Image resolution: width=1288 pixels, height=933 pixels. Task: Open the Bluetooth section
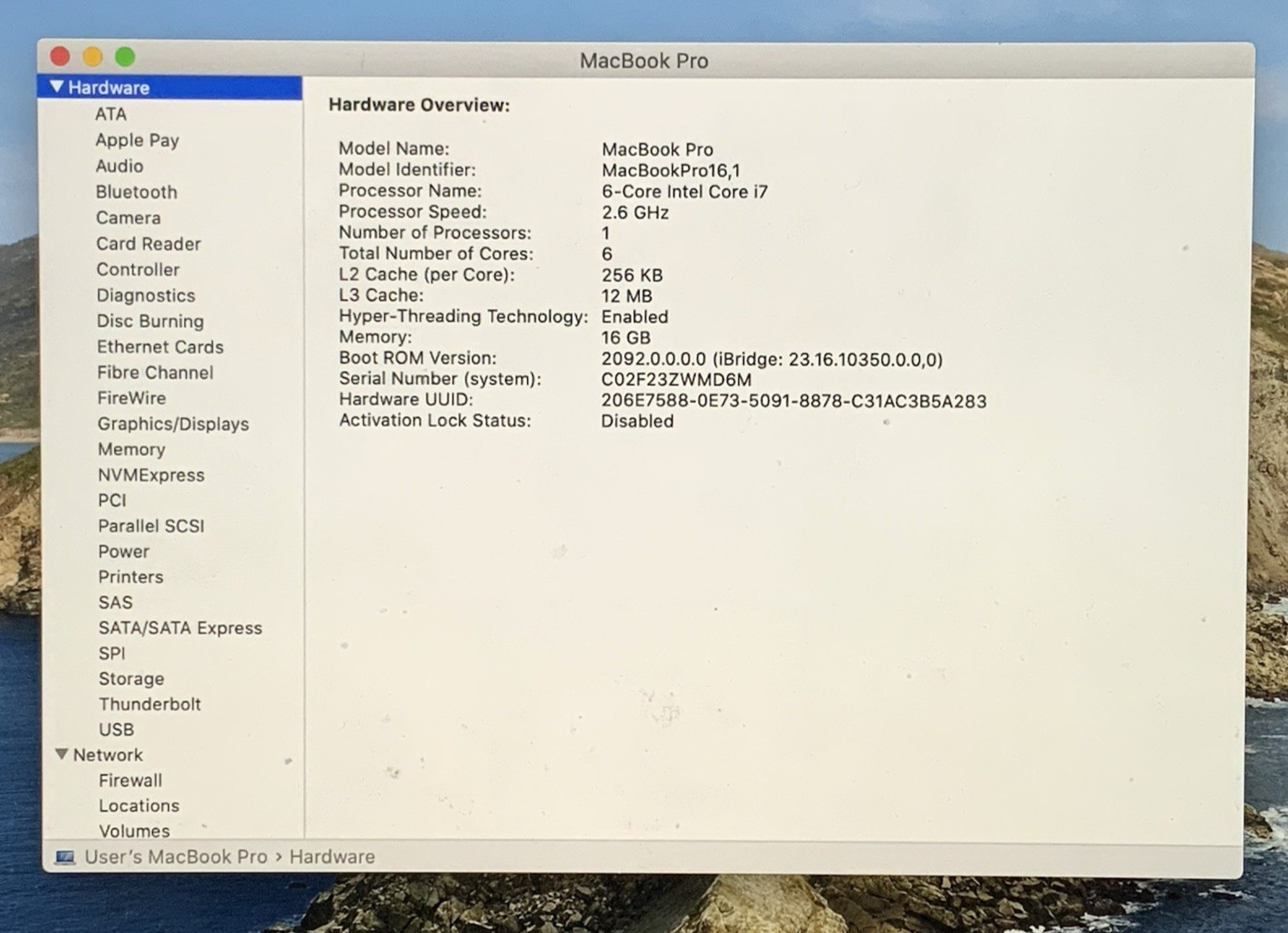point(136,192)
